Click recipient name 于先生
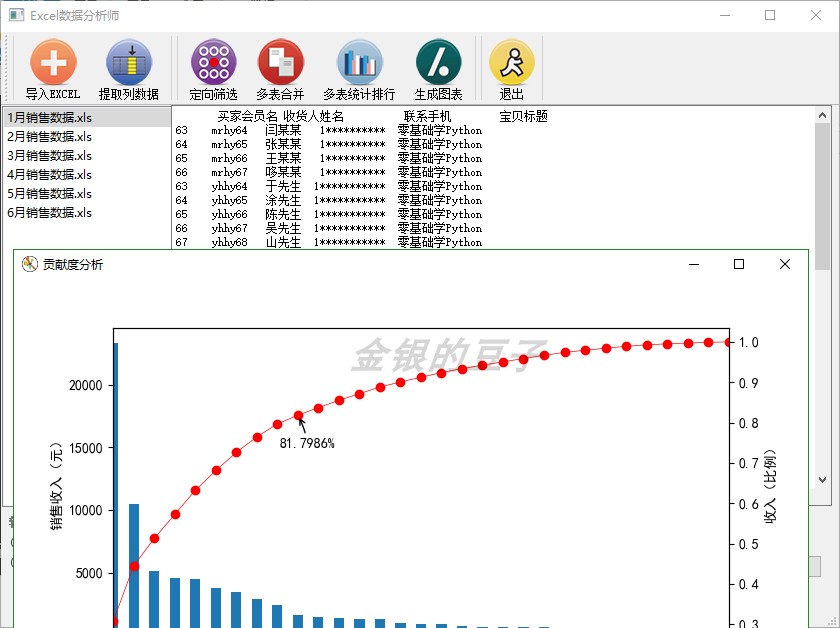Screen dimensions: 840x628 (x=283, y=186)
